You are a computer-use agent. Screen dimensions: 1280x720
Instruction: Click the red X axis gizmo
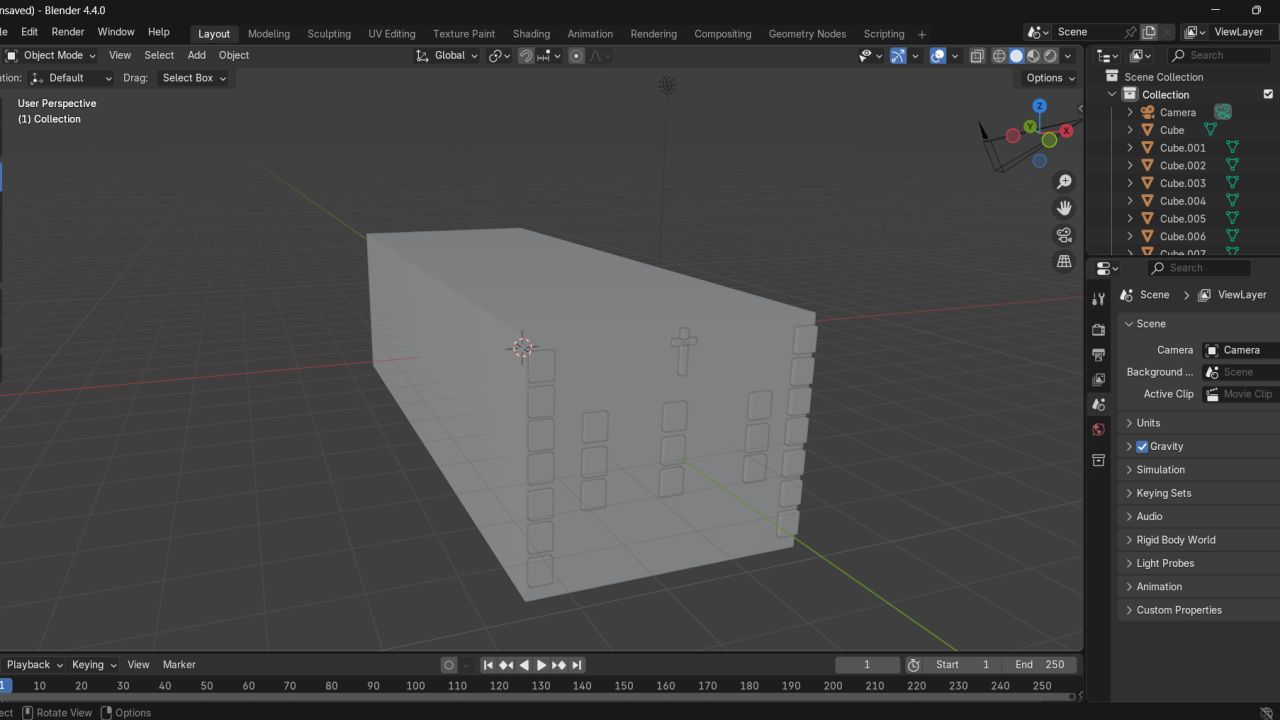1066,131
